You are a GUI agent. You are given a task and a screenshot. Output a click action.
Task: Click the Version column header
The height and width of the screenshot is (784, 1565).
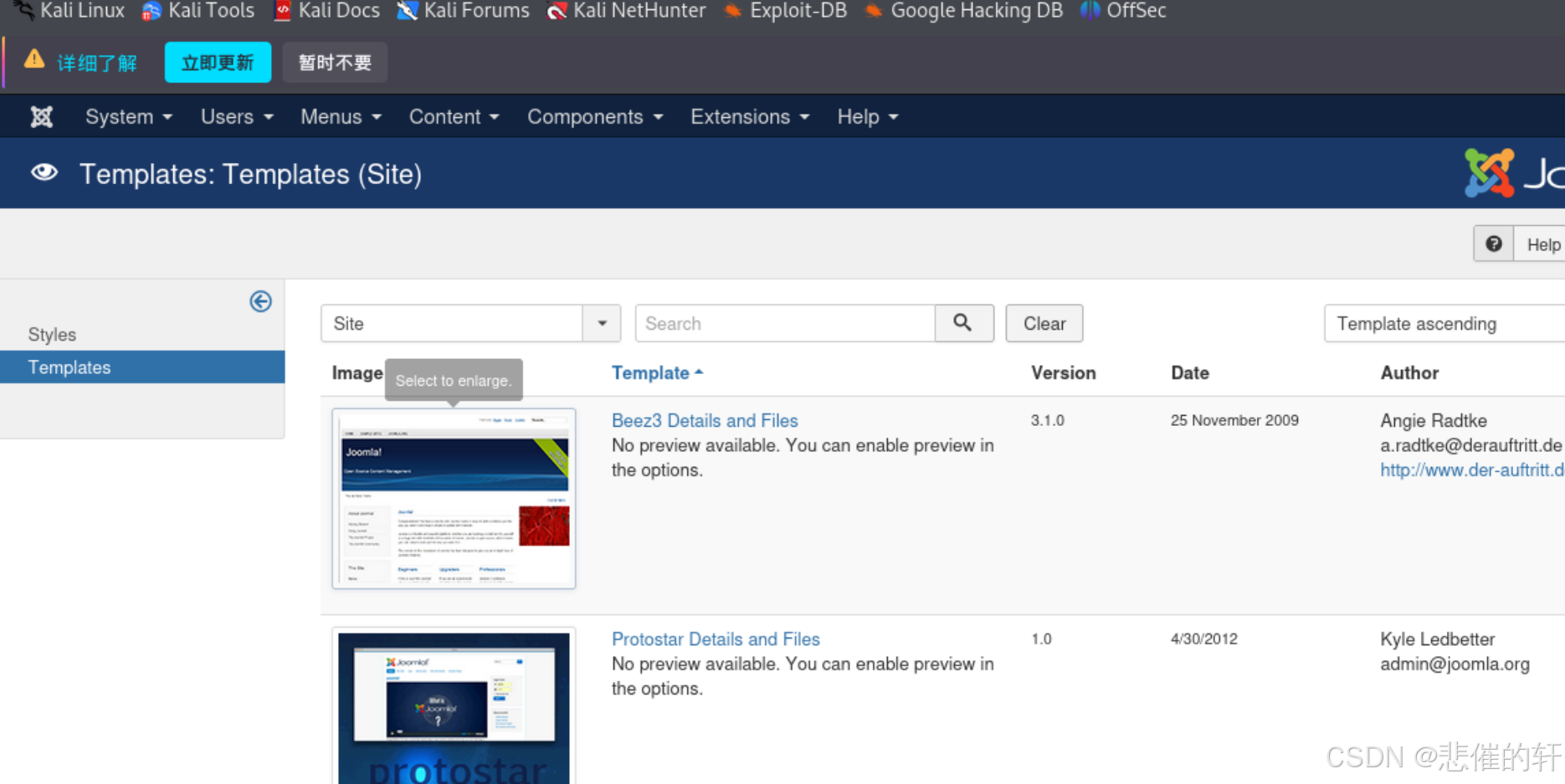pyautogui.click(x=1063, y=372)
